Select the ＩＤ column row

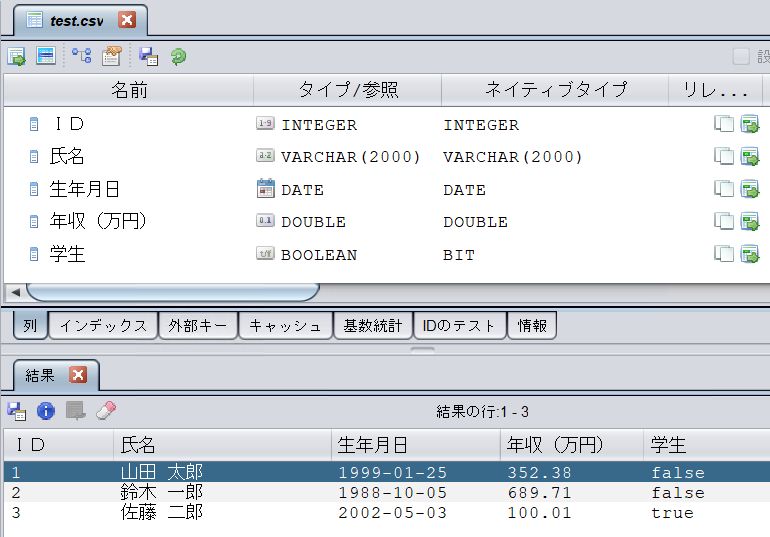[386, 124]
